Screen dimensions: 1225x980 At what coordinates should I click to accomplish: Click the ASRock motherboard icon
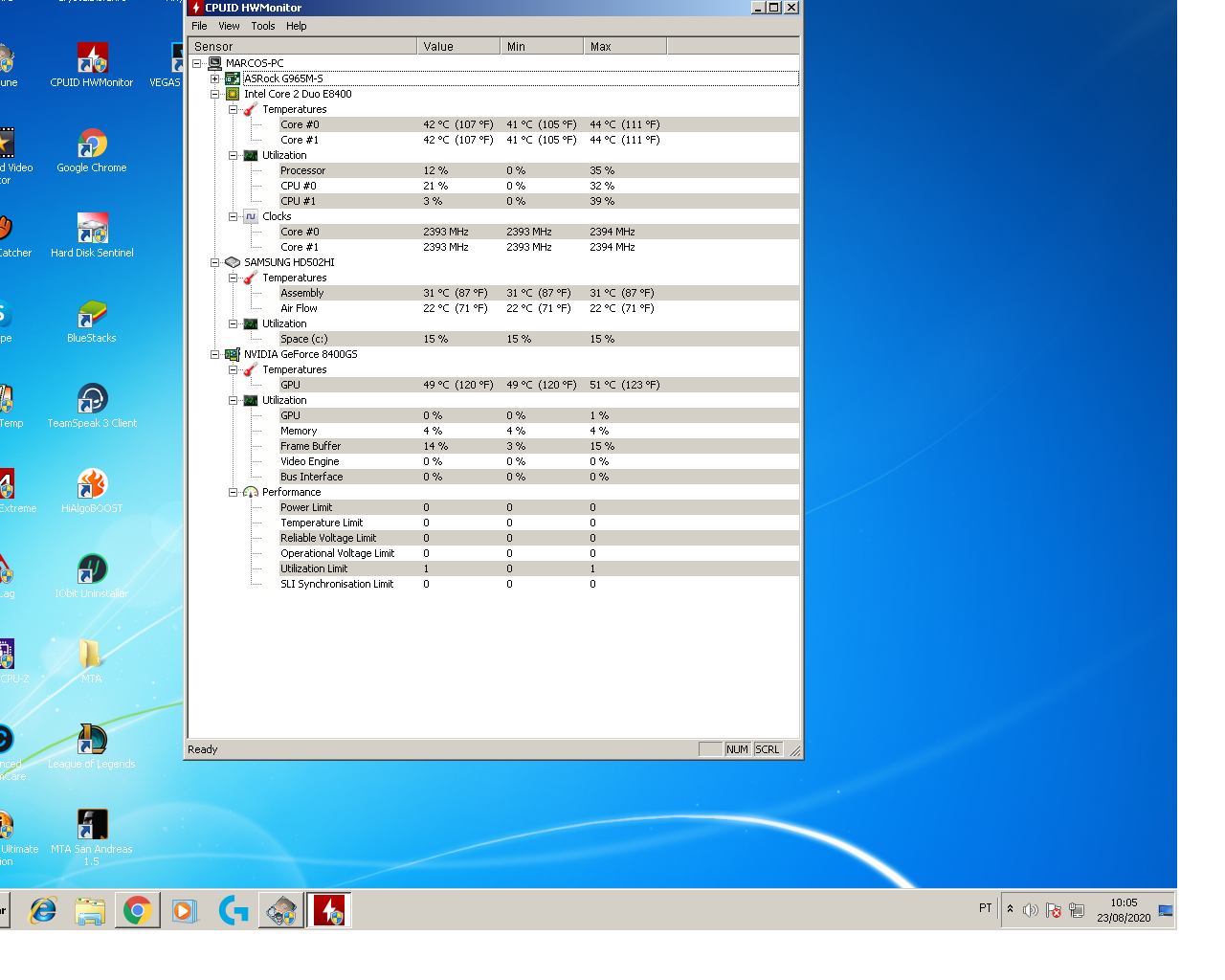pos(233,78)
